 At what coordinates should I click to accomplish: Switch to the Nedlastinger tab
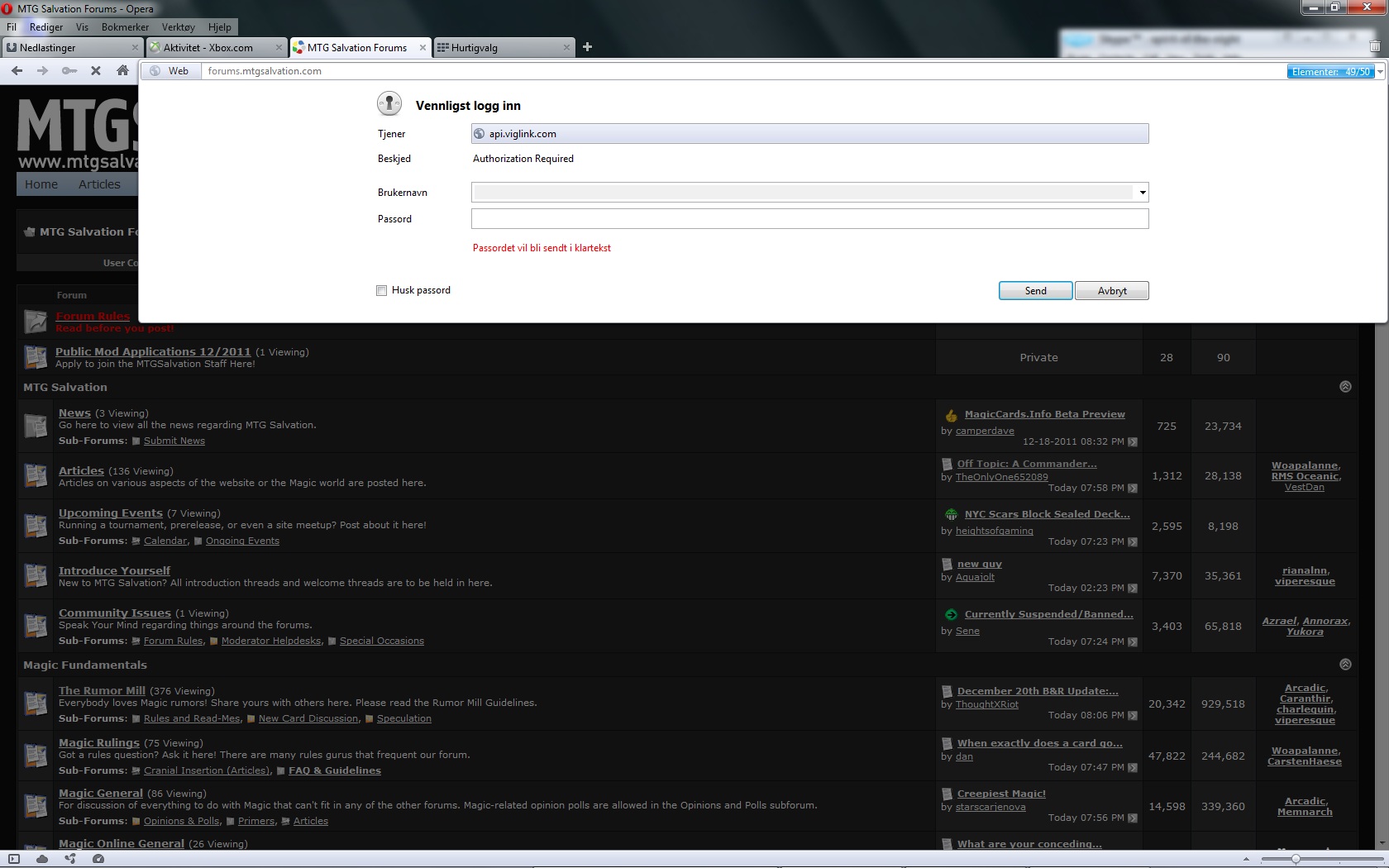pos(72,48)
